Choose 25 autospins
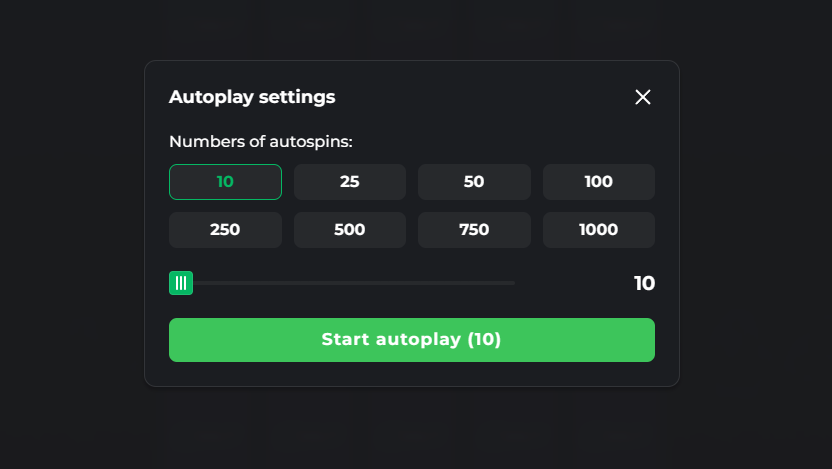832x469 pixels. click(x=350, y=182)
